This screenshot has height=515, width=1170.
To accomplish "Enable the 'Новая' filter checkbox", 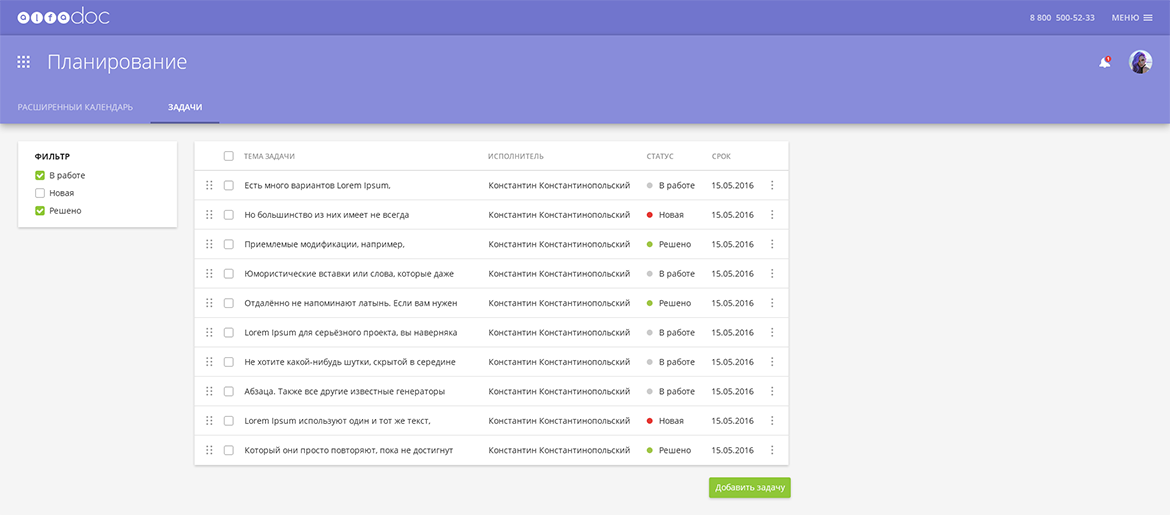I will coord(40,193).
